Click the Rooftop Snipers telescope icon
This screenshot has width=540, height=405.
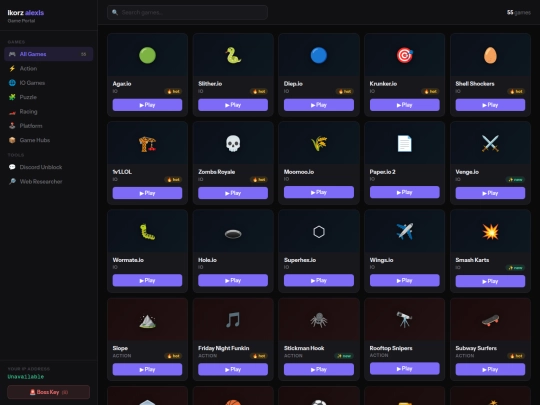point(405,320)
